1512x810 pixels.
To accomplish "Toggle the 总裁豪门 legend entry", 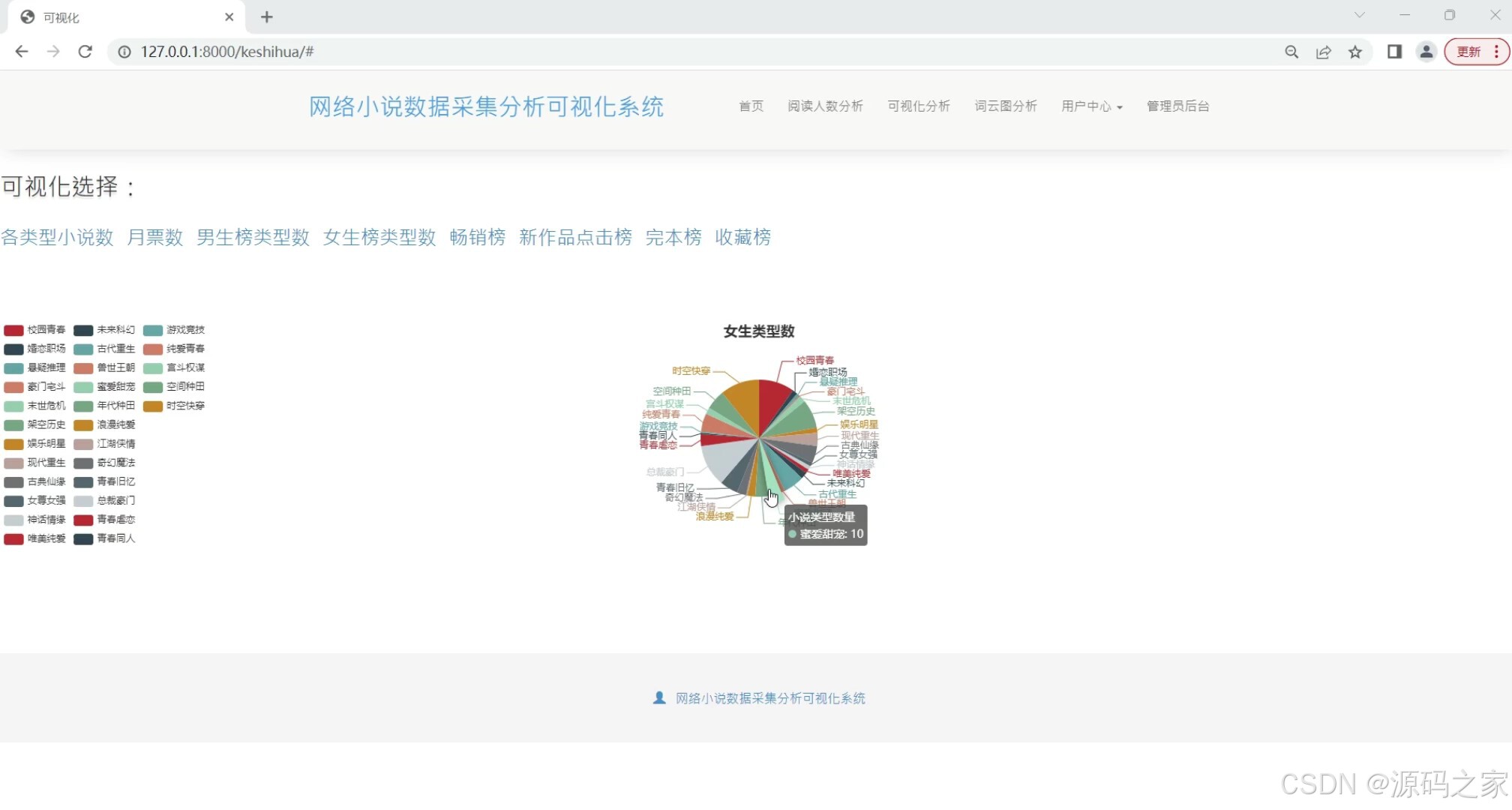I will click(105, 500).
